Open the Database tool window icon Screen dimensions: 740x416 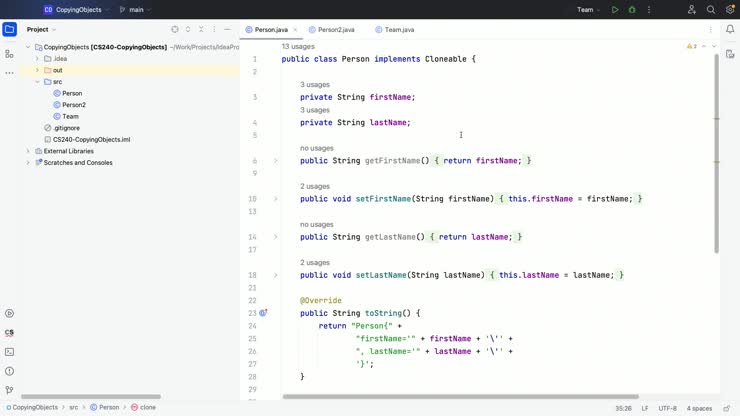click(x=730, y=54)
